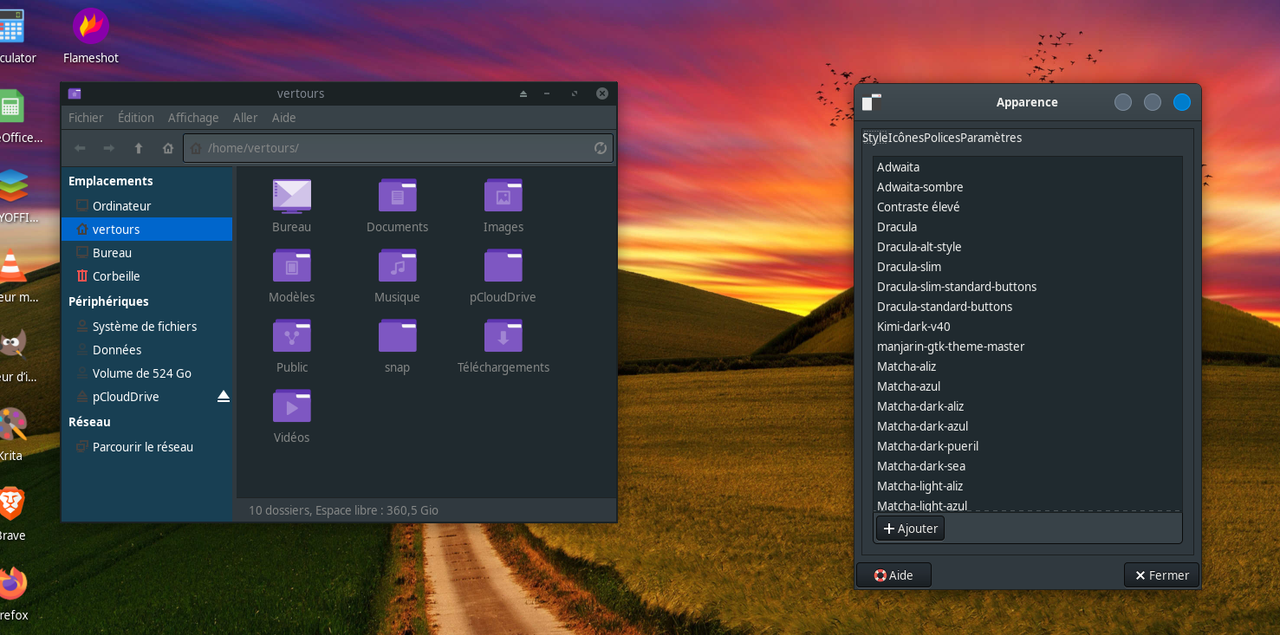Launch Krita from the desktop icon
Image resolution: width=1280 pixels, height=635 pixels.
(x=11, y=424)
